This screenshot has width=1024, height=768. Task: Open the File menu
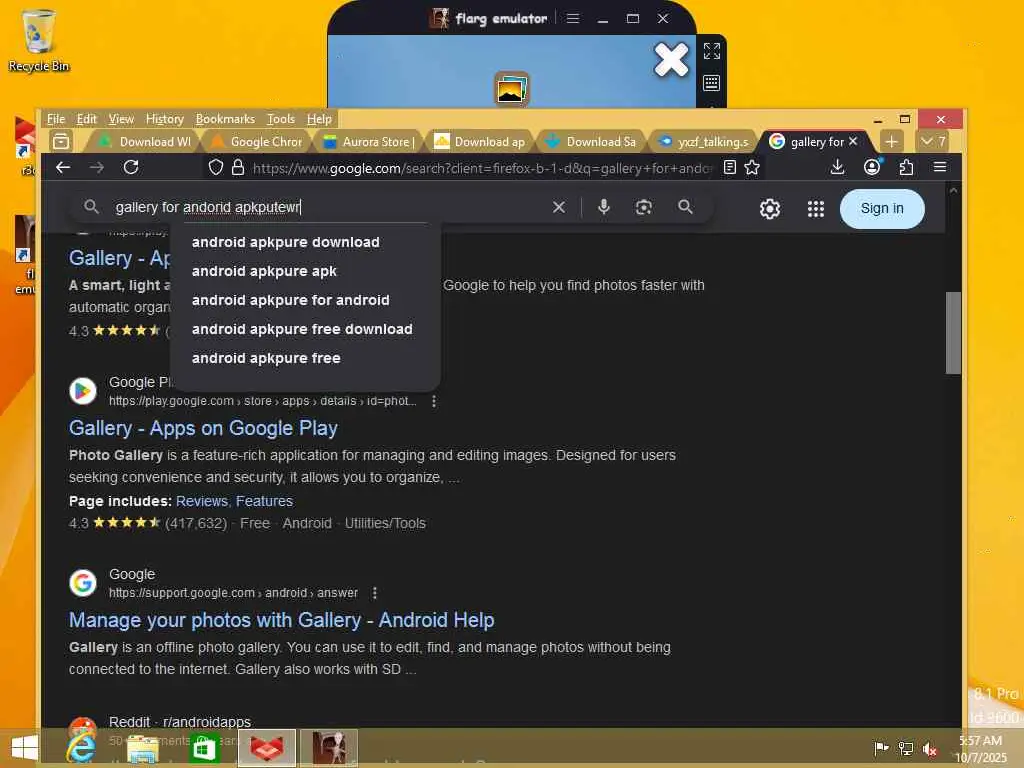[56, 119]
